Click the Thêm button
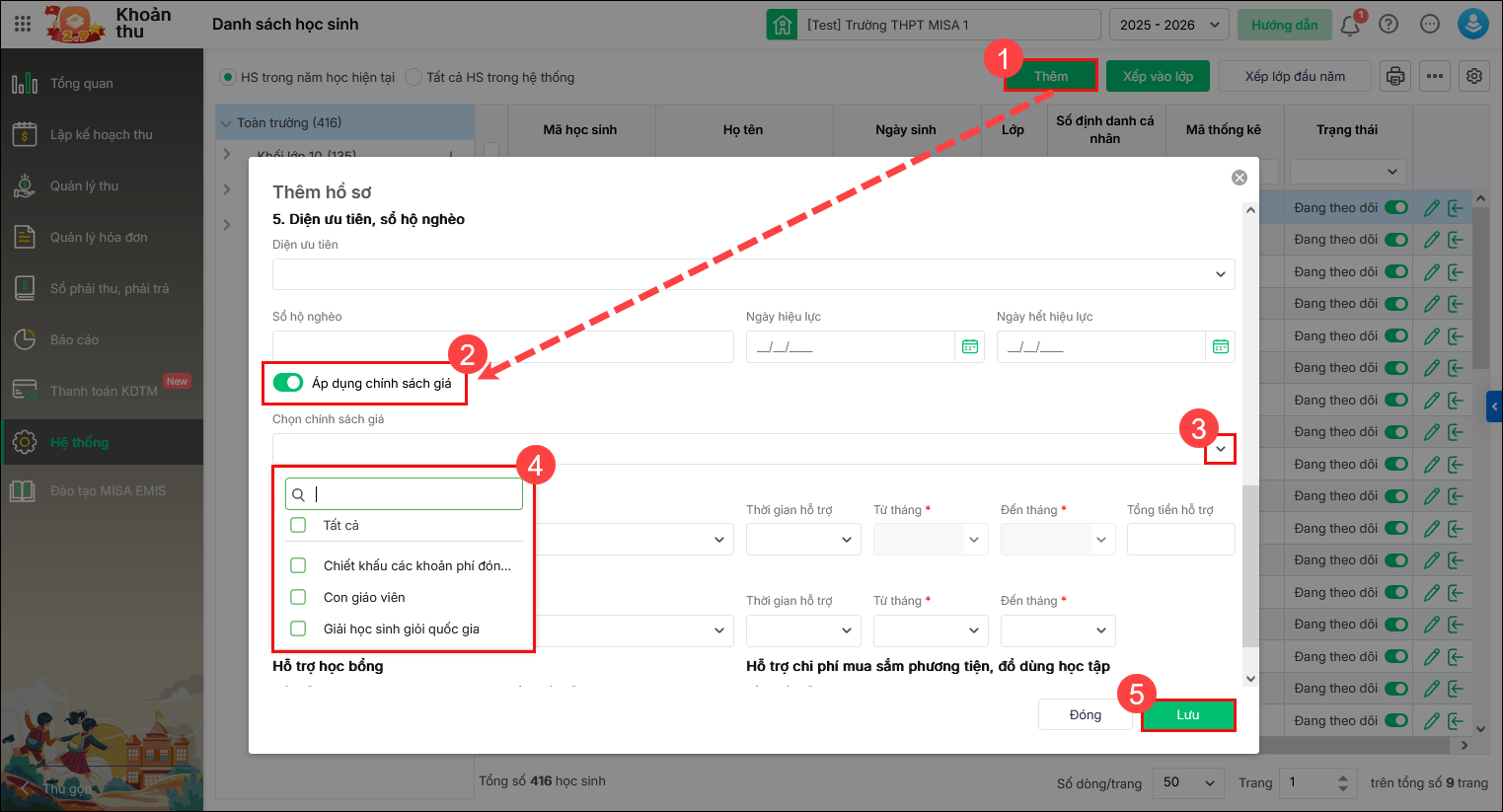The image size is (1503, 812). 1051,76
